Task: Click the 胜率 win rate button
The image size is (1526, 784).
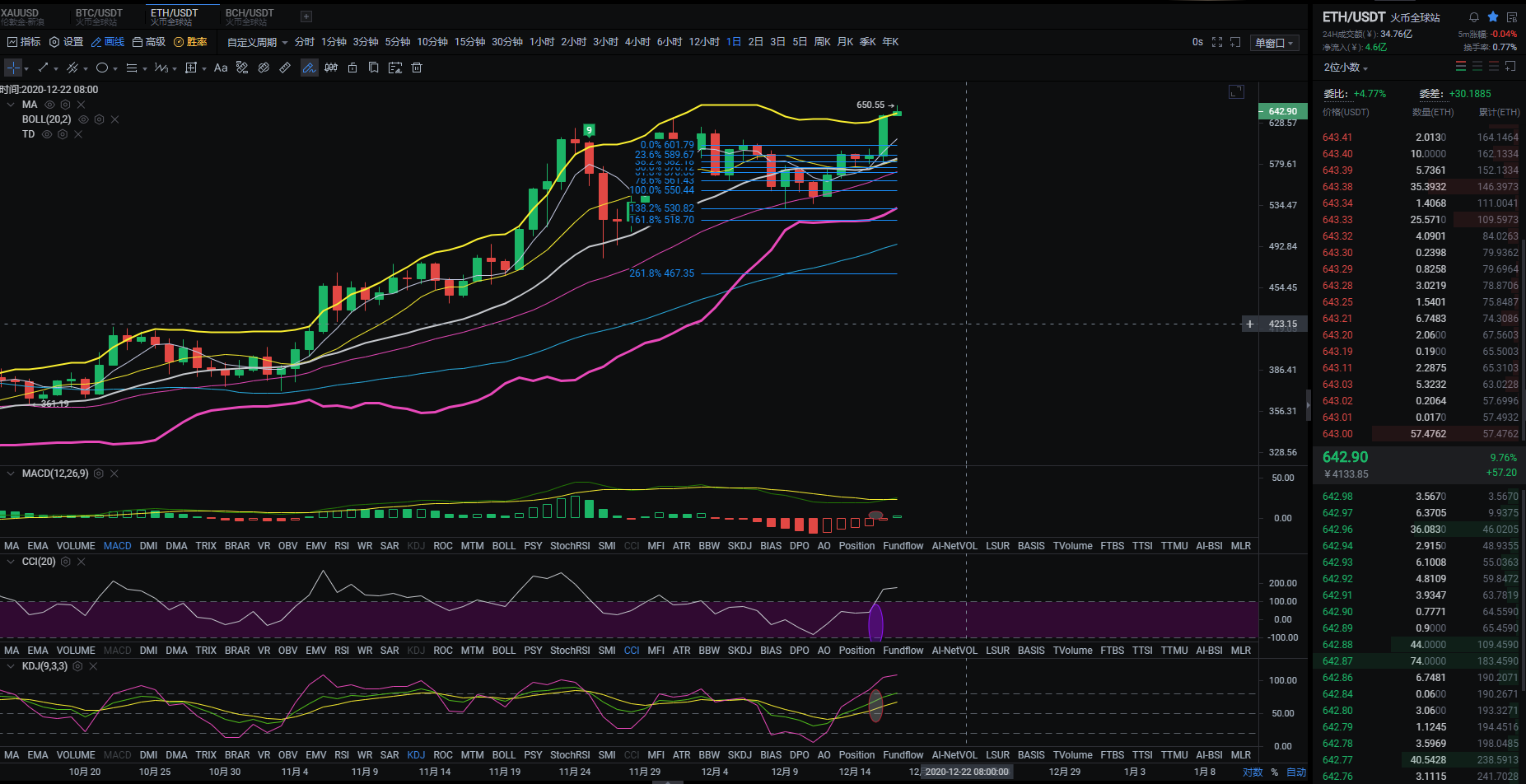Action: pyautogui.click(x=190, y=42)
